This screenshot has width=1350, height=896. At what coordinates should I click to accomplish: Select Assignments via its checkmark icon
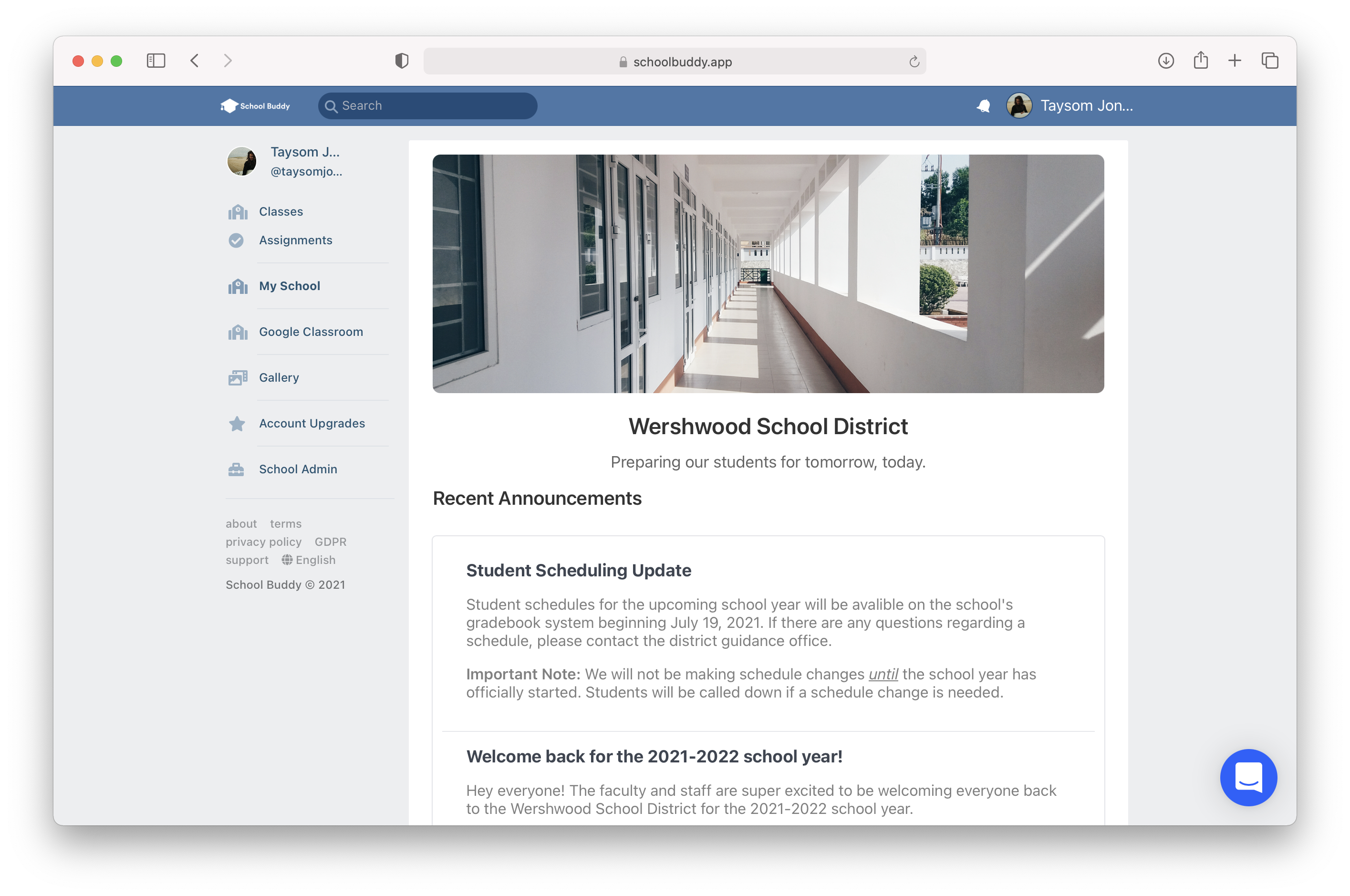pos(237,240)
